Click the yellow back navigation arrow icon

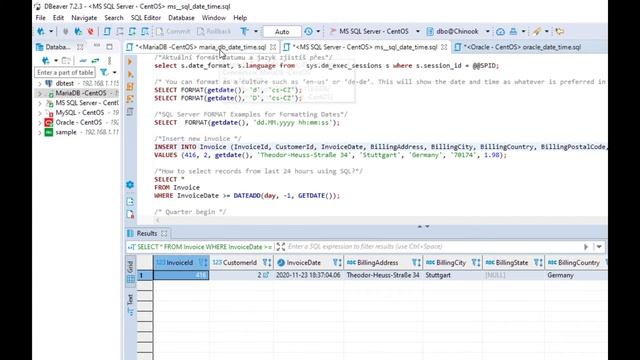click(x=560, y=31)
